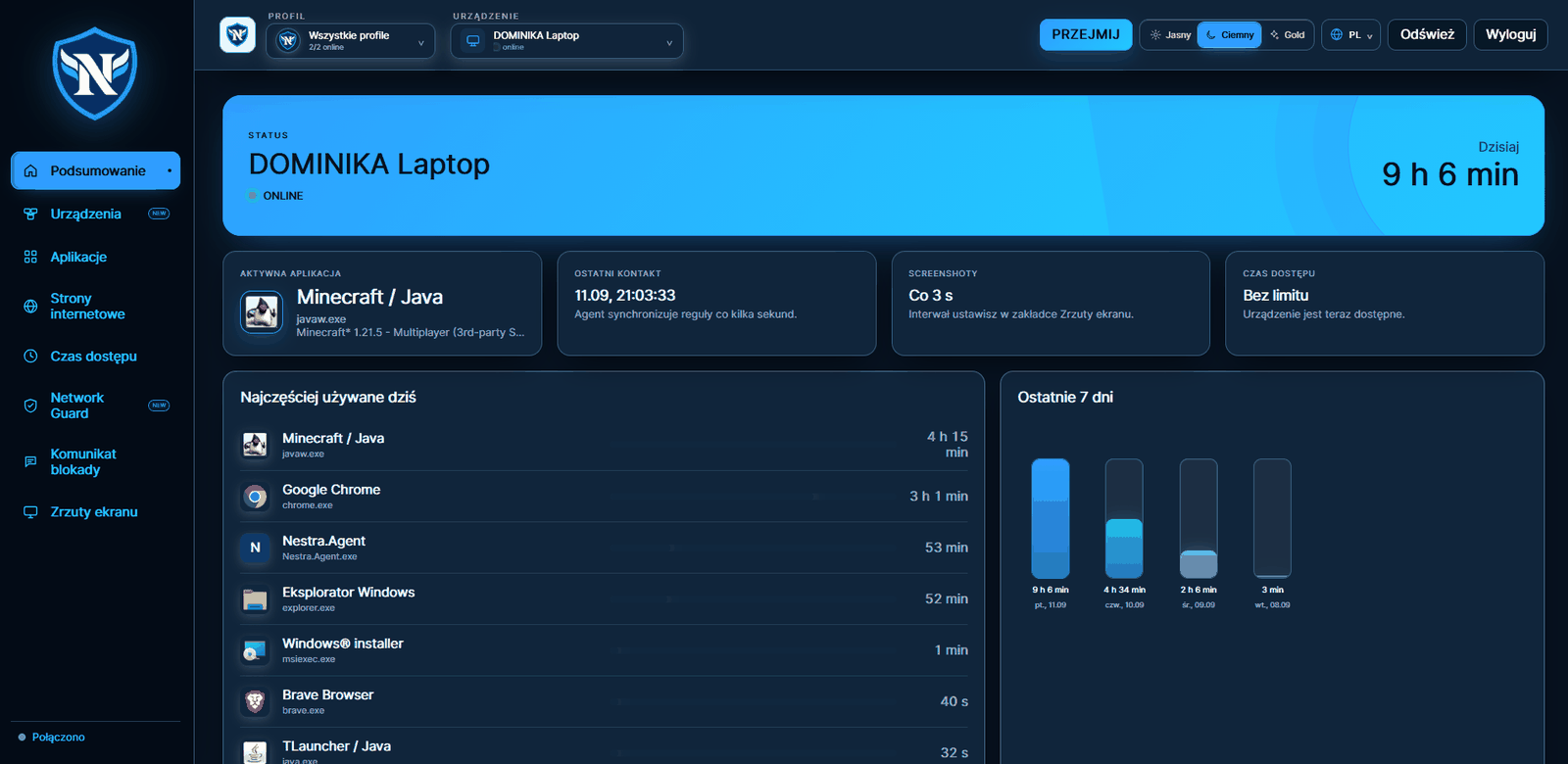Go to Urządzenia in sidebar
The width and height of the screenshot is (1568, 764).
(x=95, y=214)
